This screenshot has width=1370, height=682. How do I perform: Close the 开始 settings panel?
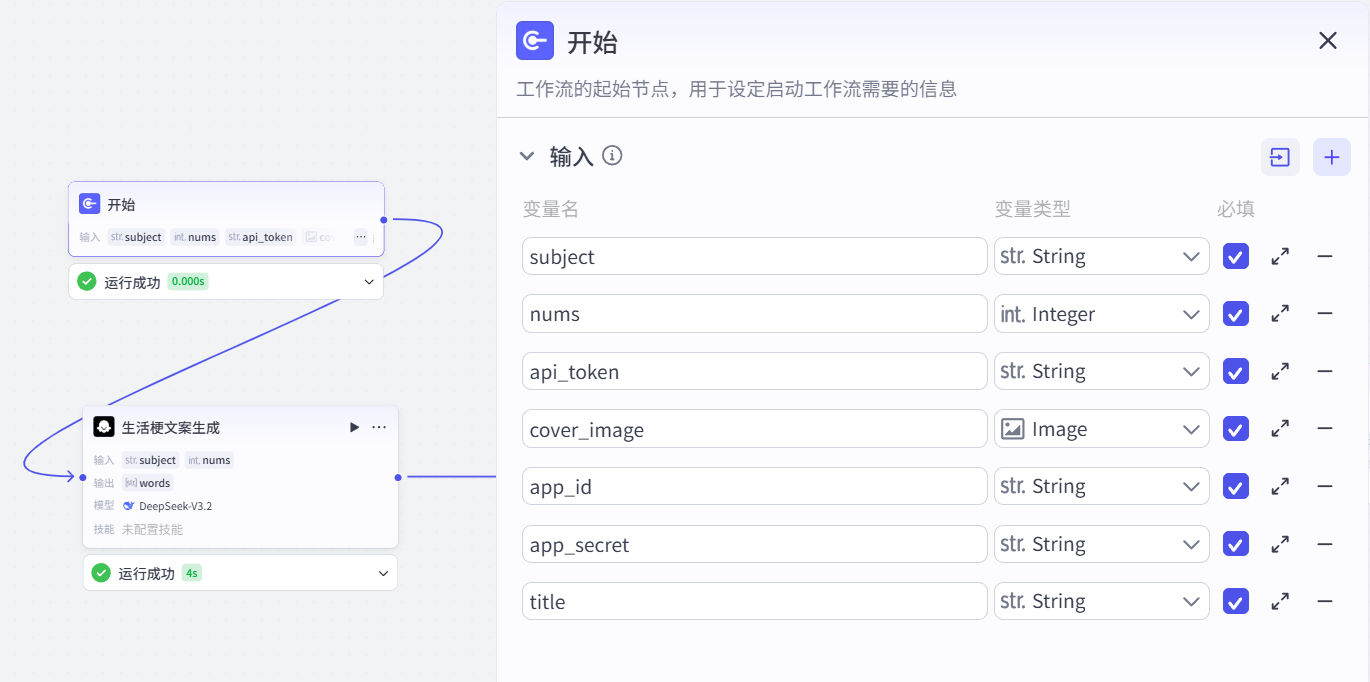pyautogui.click(x=1327, y=40)
